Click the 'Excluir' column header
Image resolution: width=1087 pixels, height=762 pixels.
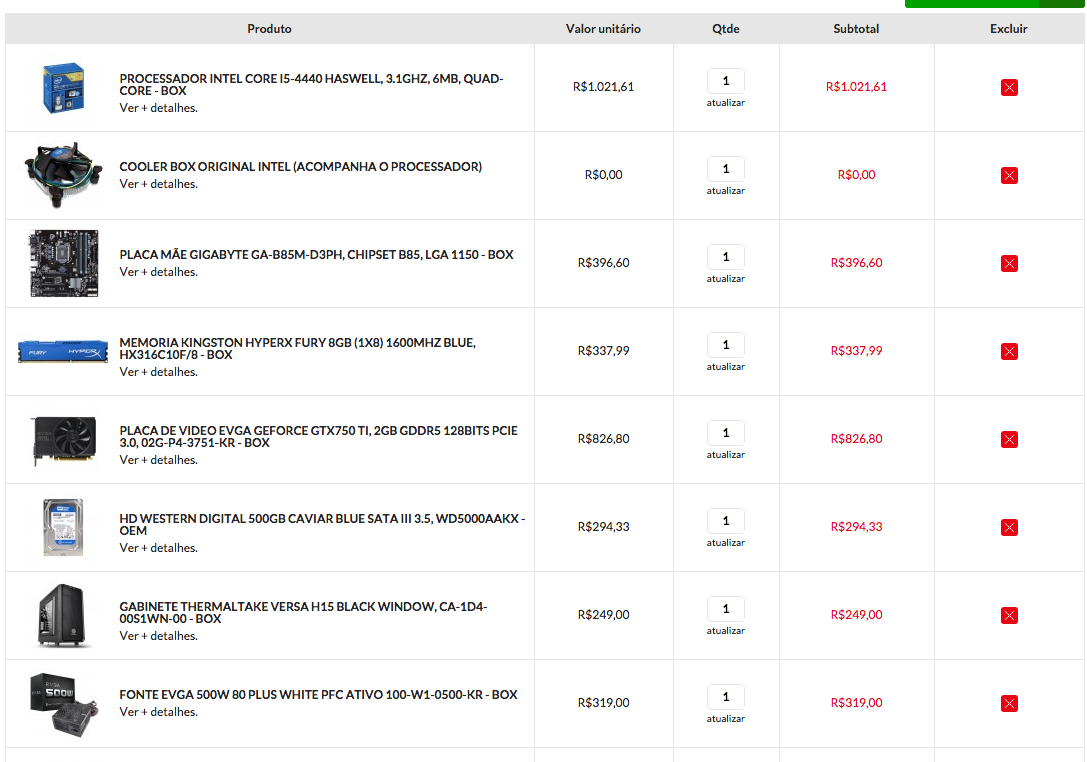[x=1009, y=29]
